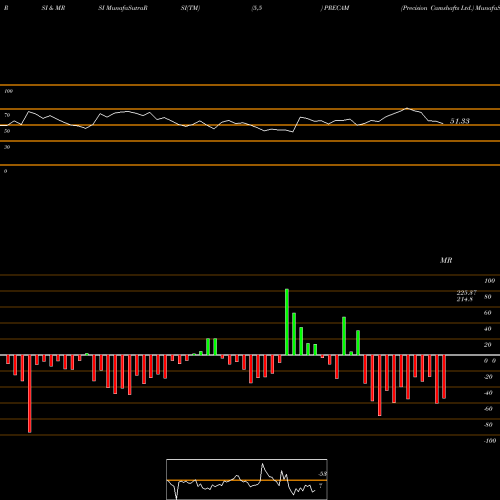The image size is (500, 500).
Task: Click the -58 value beside mini chart
Action: pyautogui.click(x=322, y=474)
